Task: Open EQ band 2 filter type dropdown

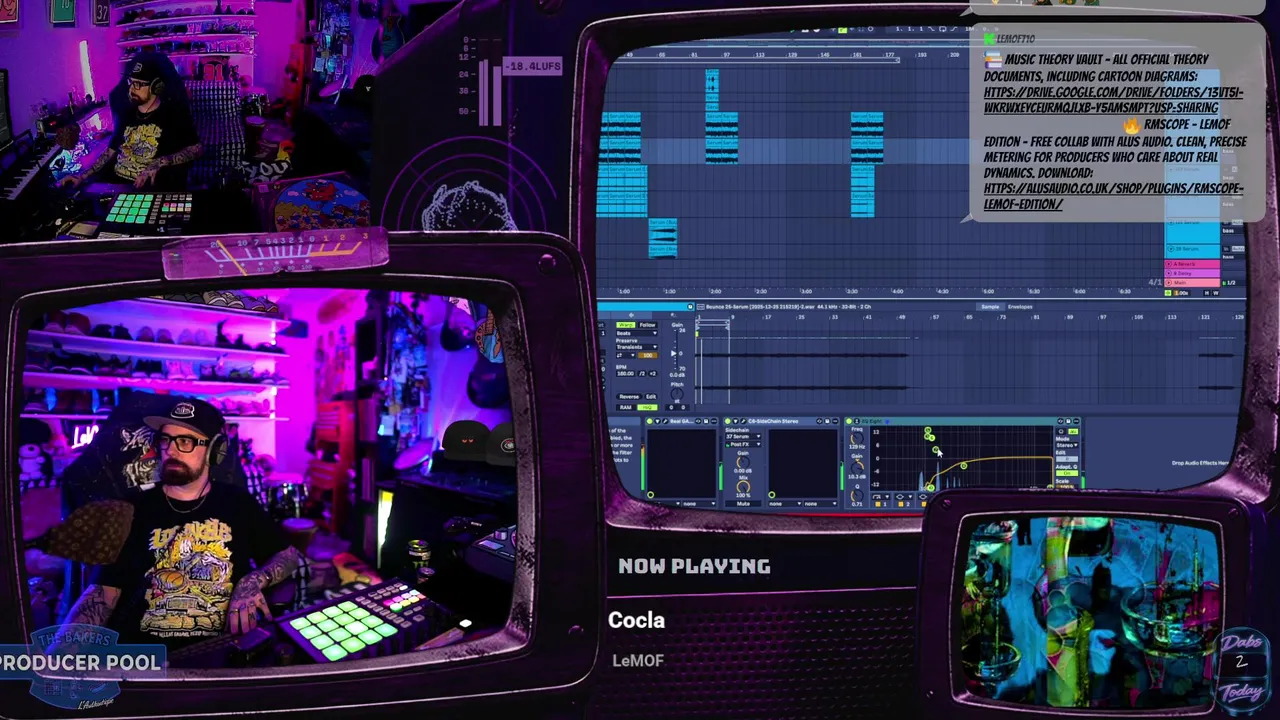Action: (x=904, y=496)
